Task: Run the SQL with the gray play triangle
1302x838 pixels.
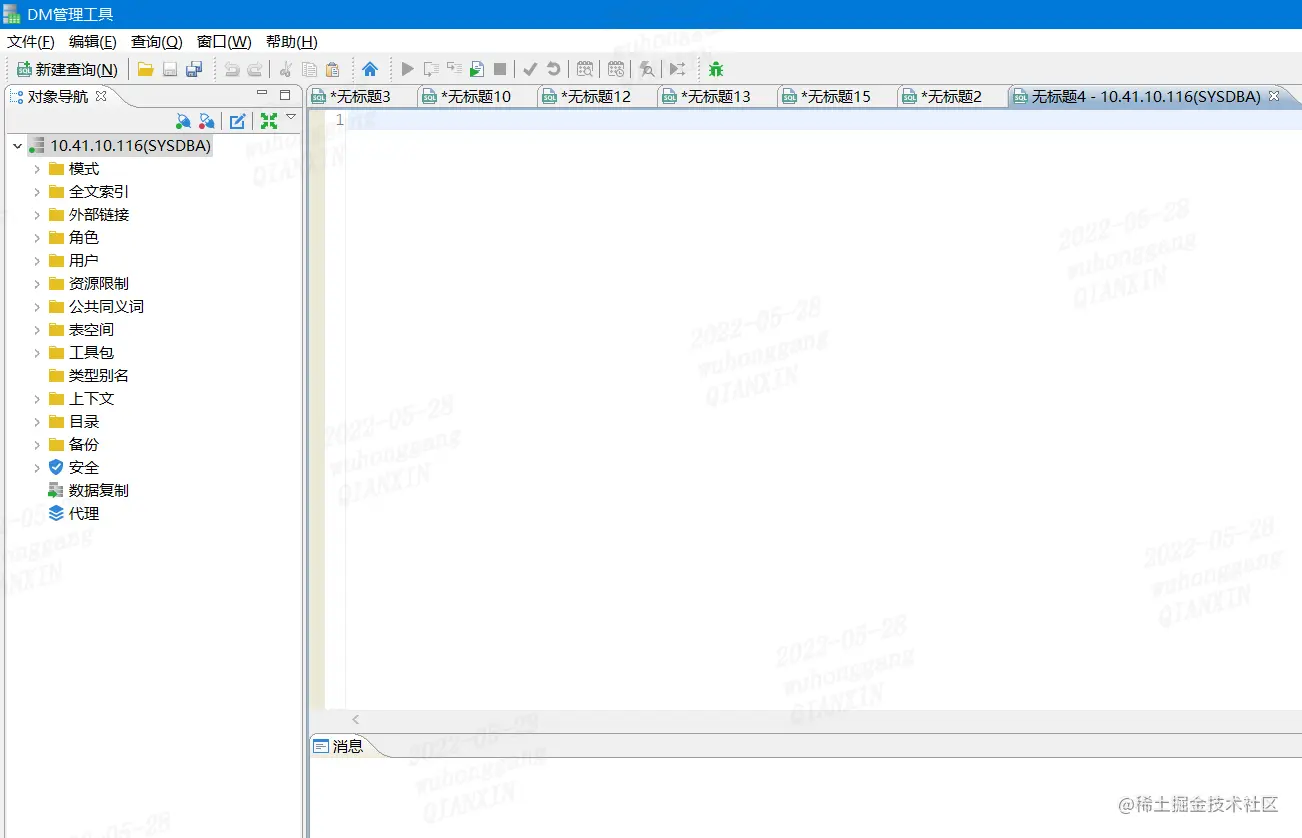Action: 407,69
